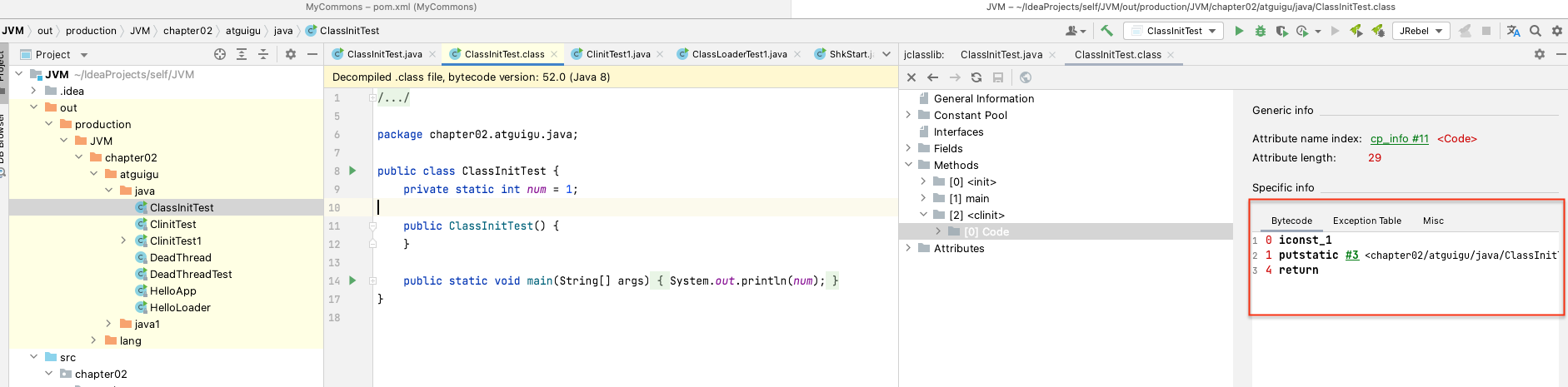Click the Profiler run icon
The image size is (1568, 387).
(x=1302, y=31)
